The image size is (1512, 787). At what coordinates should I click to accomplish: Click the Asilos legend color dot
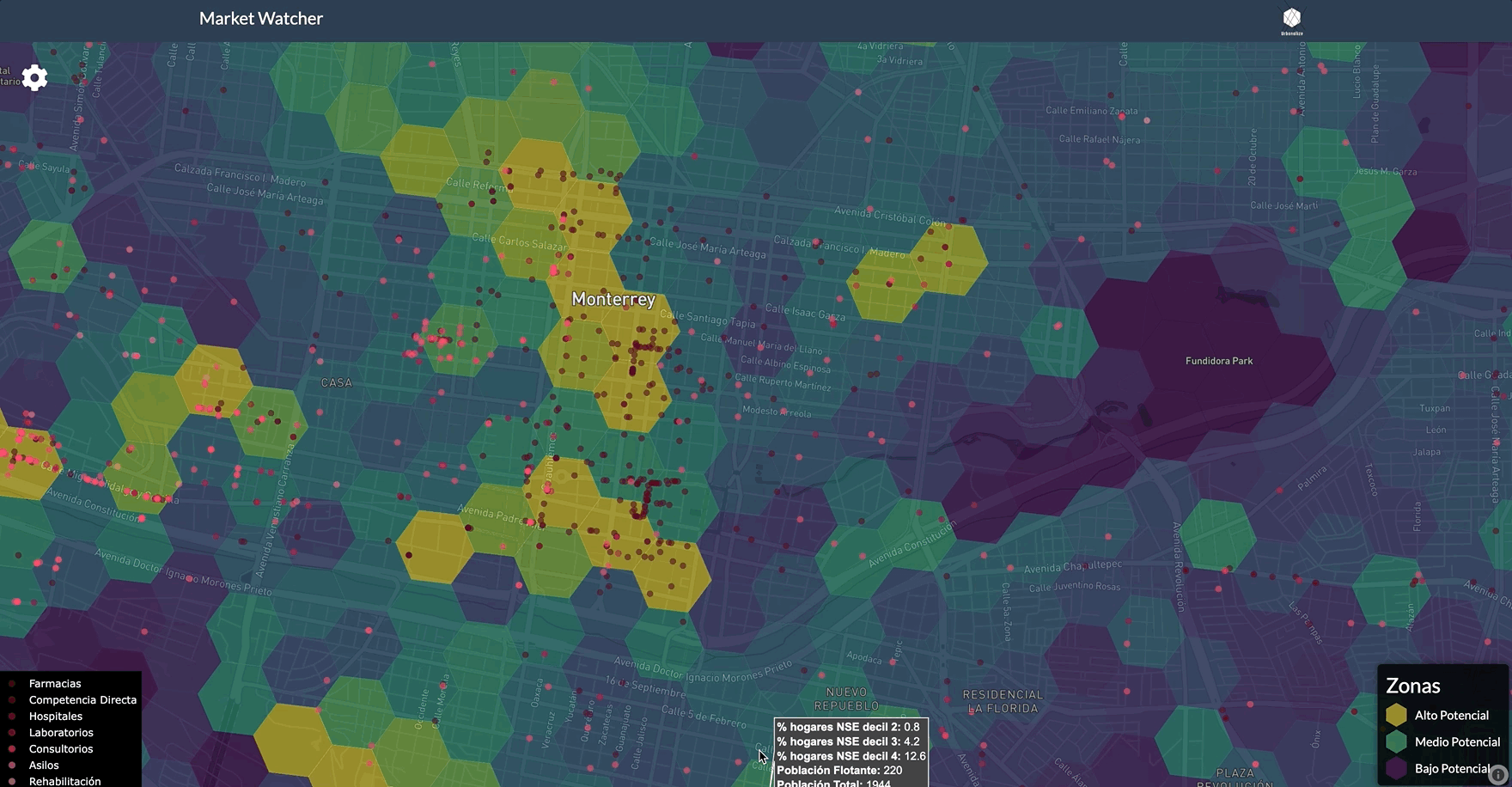[12, 766]
